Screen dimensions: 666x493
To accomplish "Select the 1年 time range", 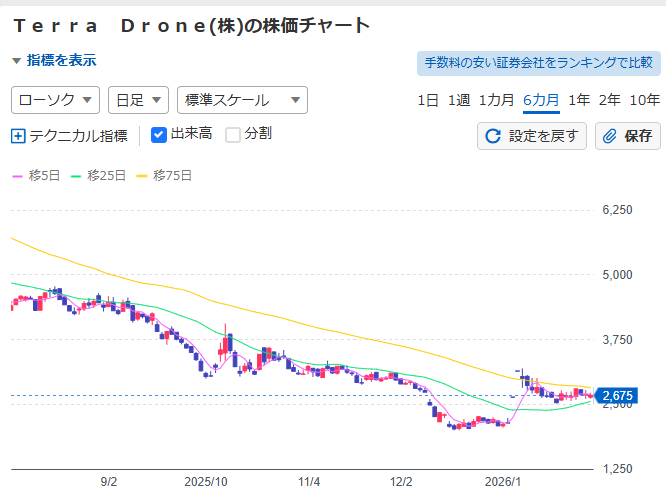I will click(x=579, y=100).
